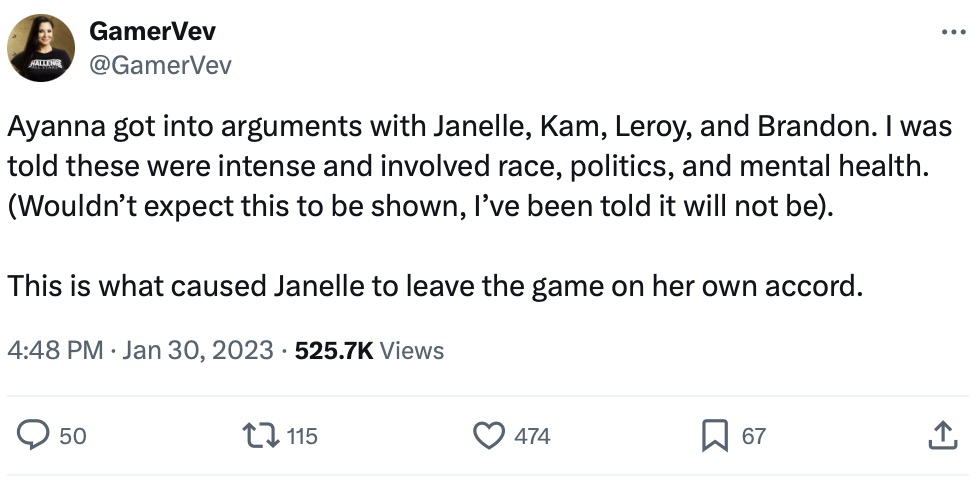The width and height of the screenshot is (978, 482).
Task: Click the sentence about Janelle leaving the game
Action: pos(434,288)
